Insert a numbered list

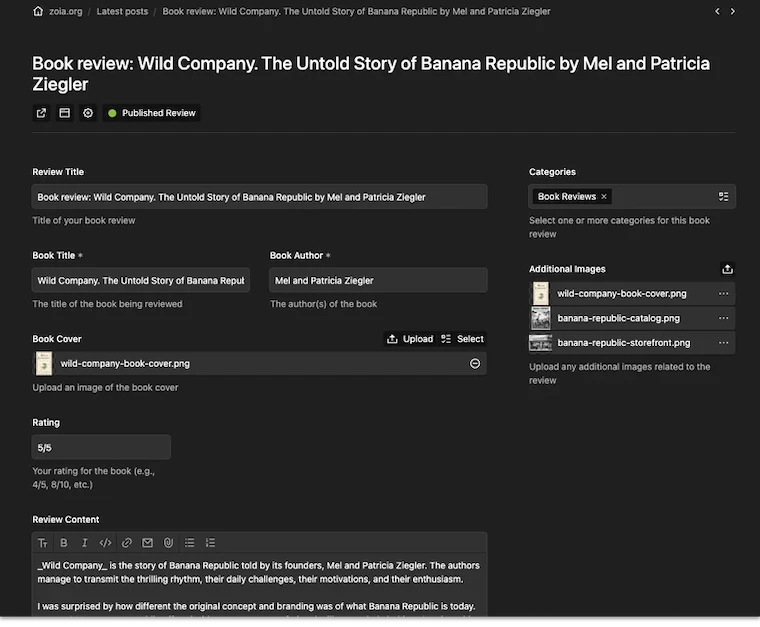point(210,543)
